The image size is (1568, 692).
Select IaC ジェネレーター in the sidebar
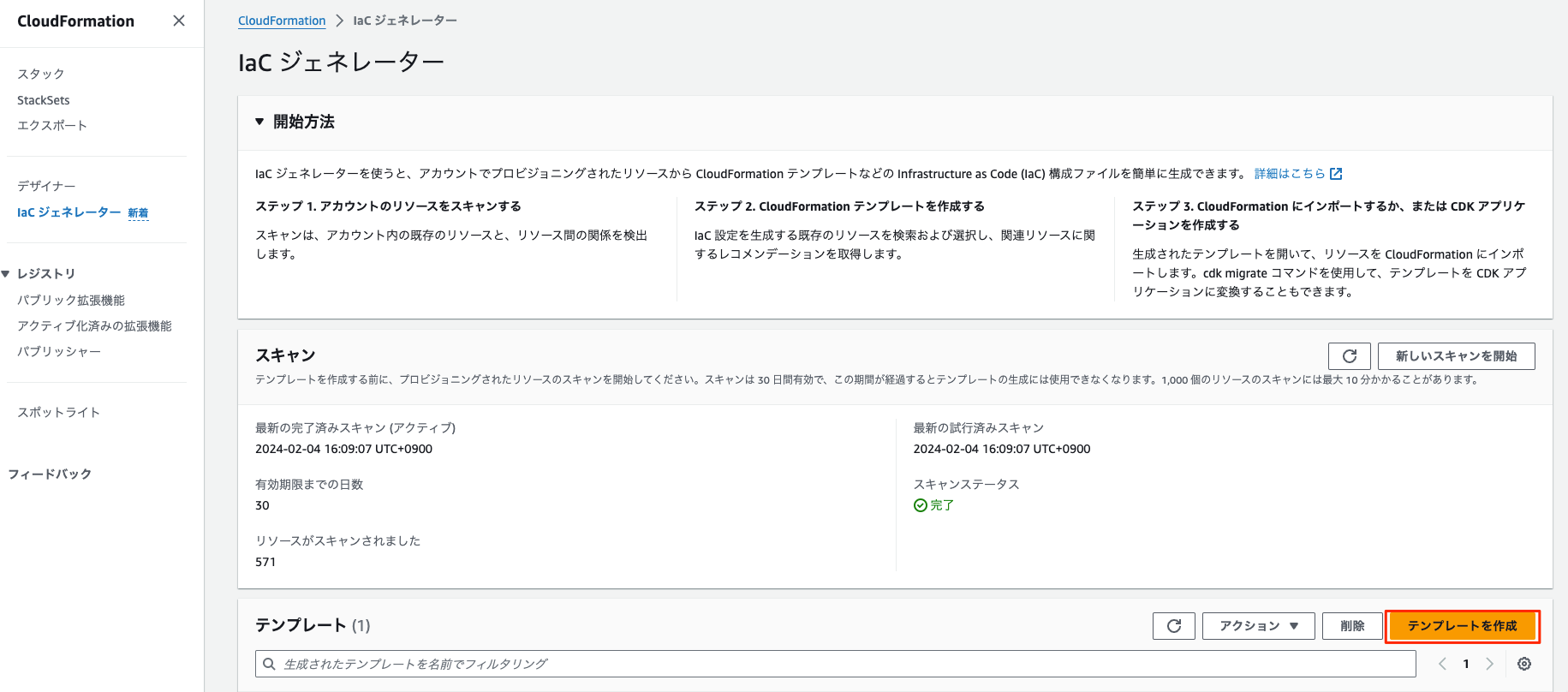pos(69,212)
